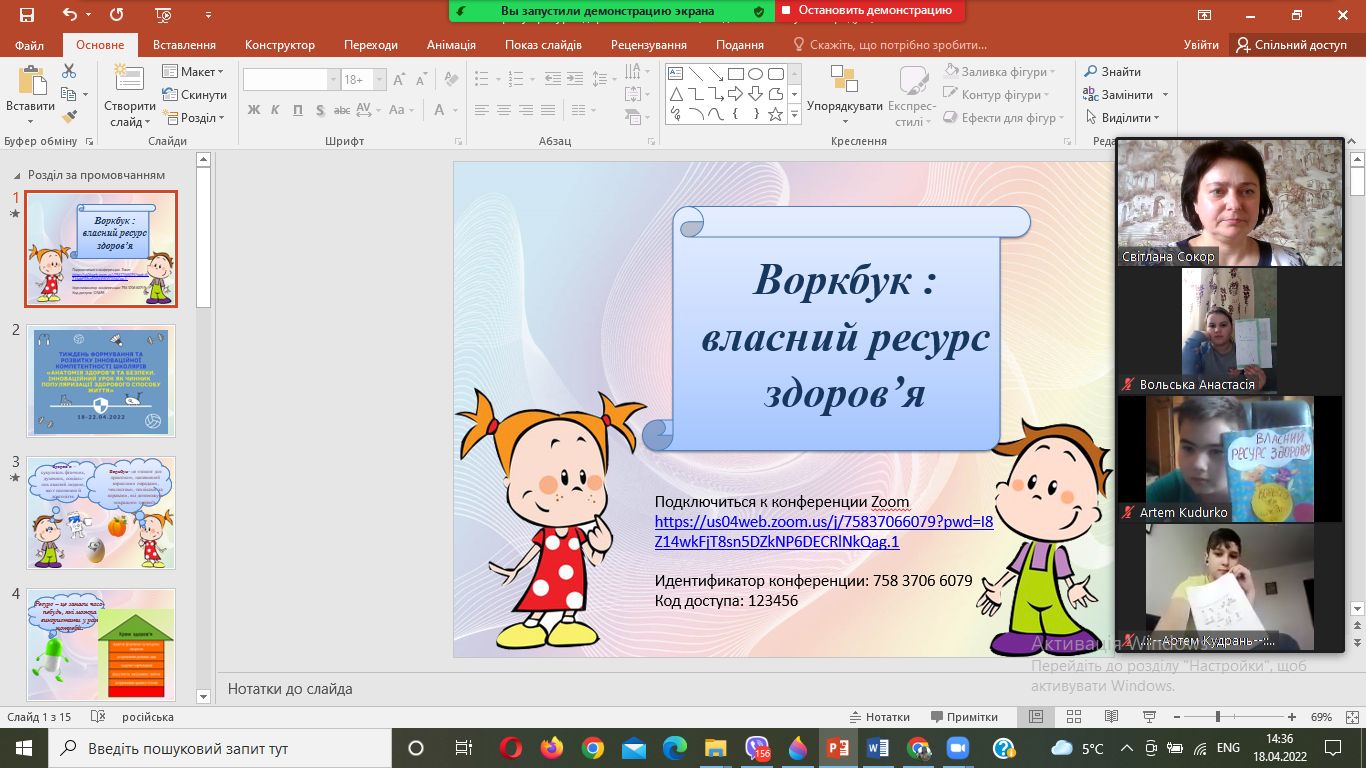Switch to the Анімація tab
Screen dimensions: 1366x768
[x=451, y=45]
